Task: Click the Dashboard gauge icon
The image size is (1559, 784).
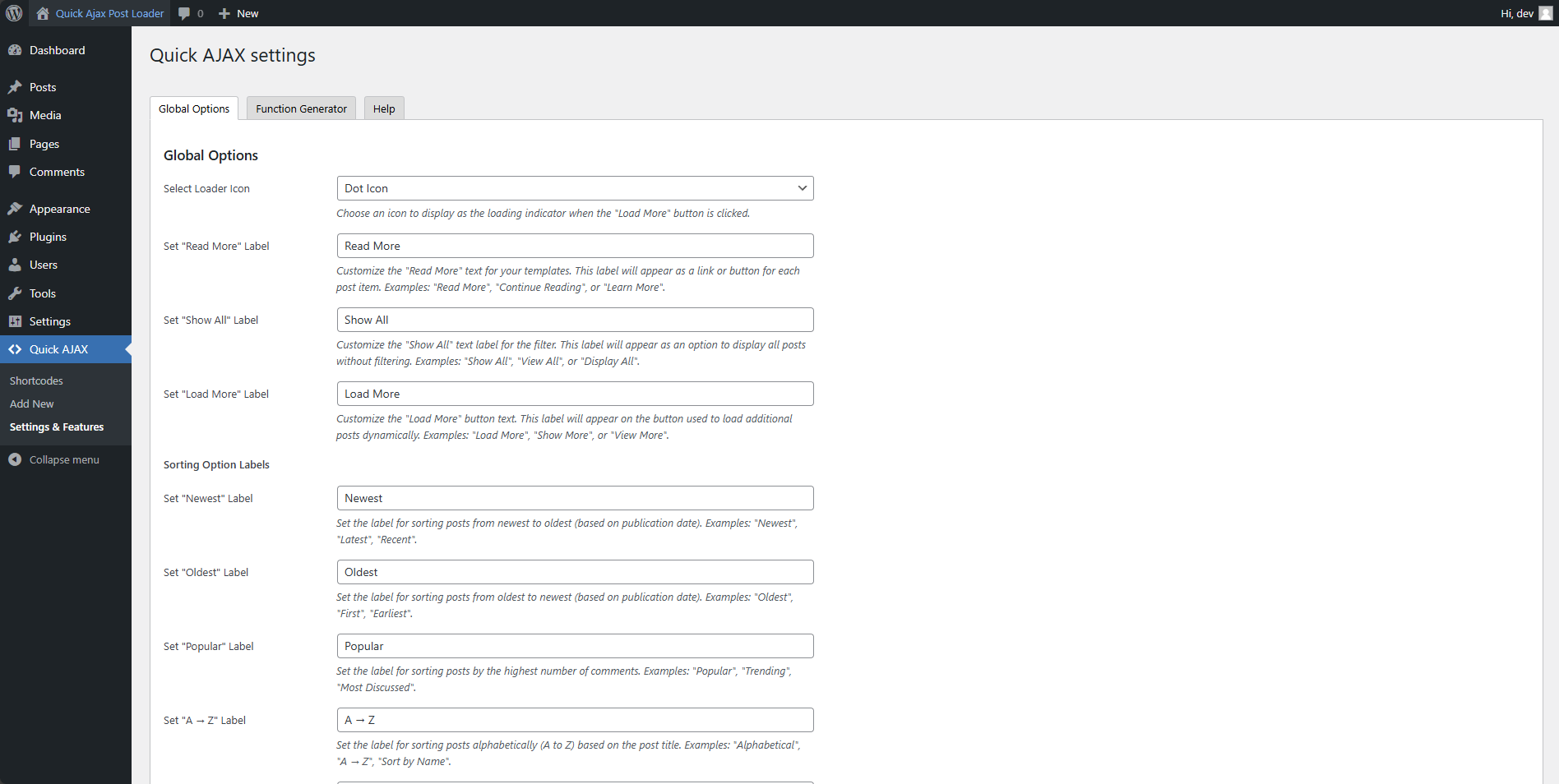Action: pyautogui.click(x=15, y=50)
